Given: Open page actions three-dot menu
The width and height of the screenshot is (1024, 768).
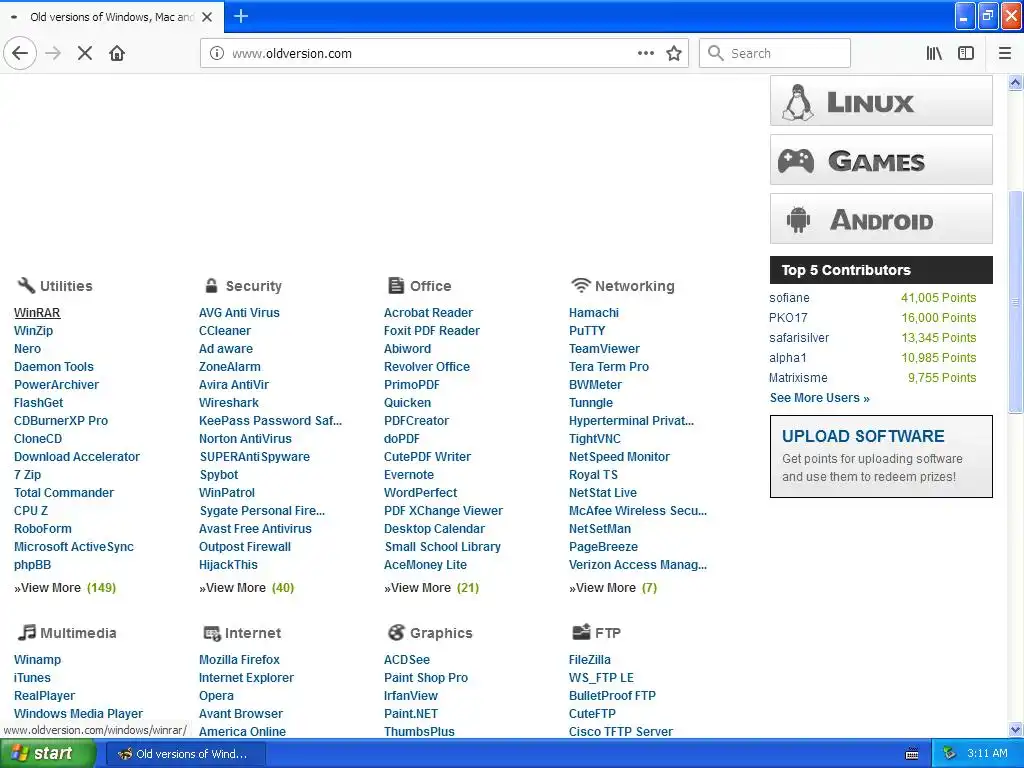Looking at the screenshot, I should (646, 53).
